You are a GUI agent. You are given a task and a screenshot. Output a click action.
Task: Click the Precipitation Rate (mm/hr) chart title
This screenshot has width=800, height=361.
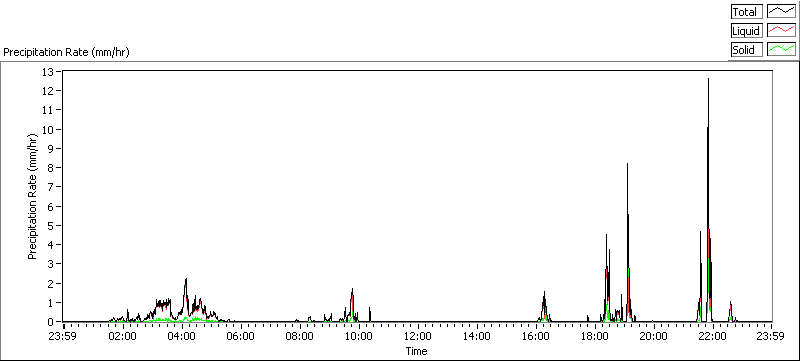tap(66, 52)
